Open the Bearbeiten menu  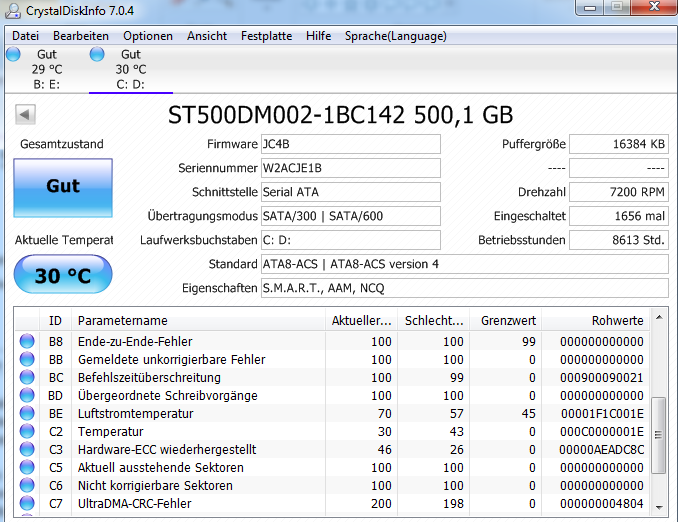81,36
